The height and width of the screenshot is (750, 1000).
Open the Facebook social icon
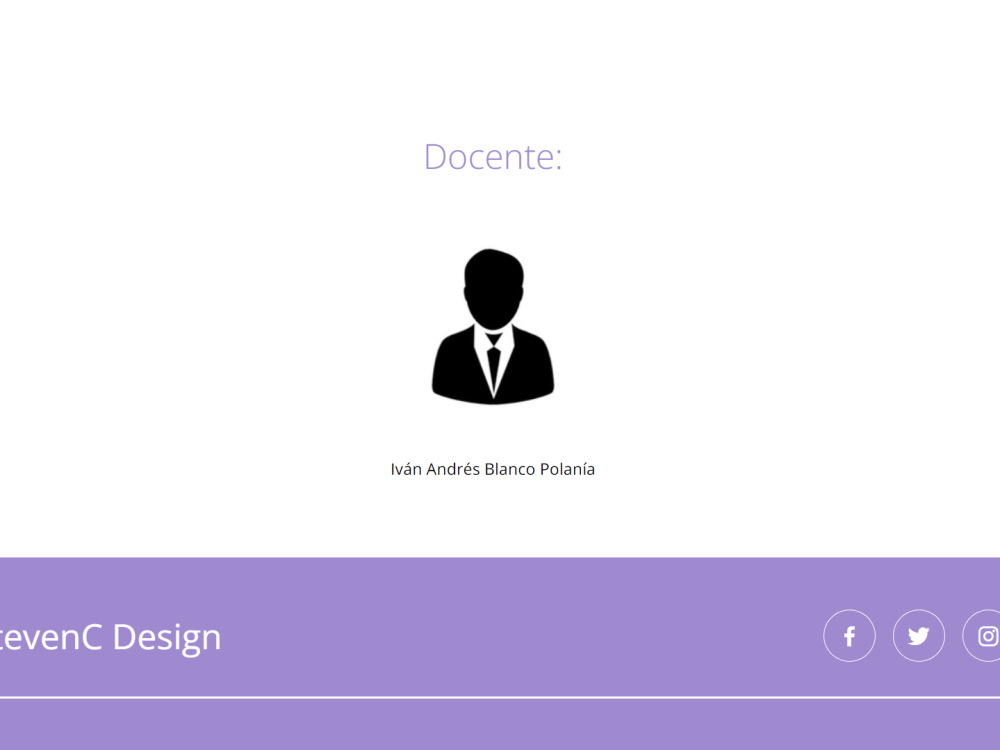point(849,636)
